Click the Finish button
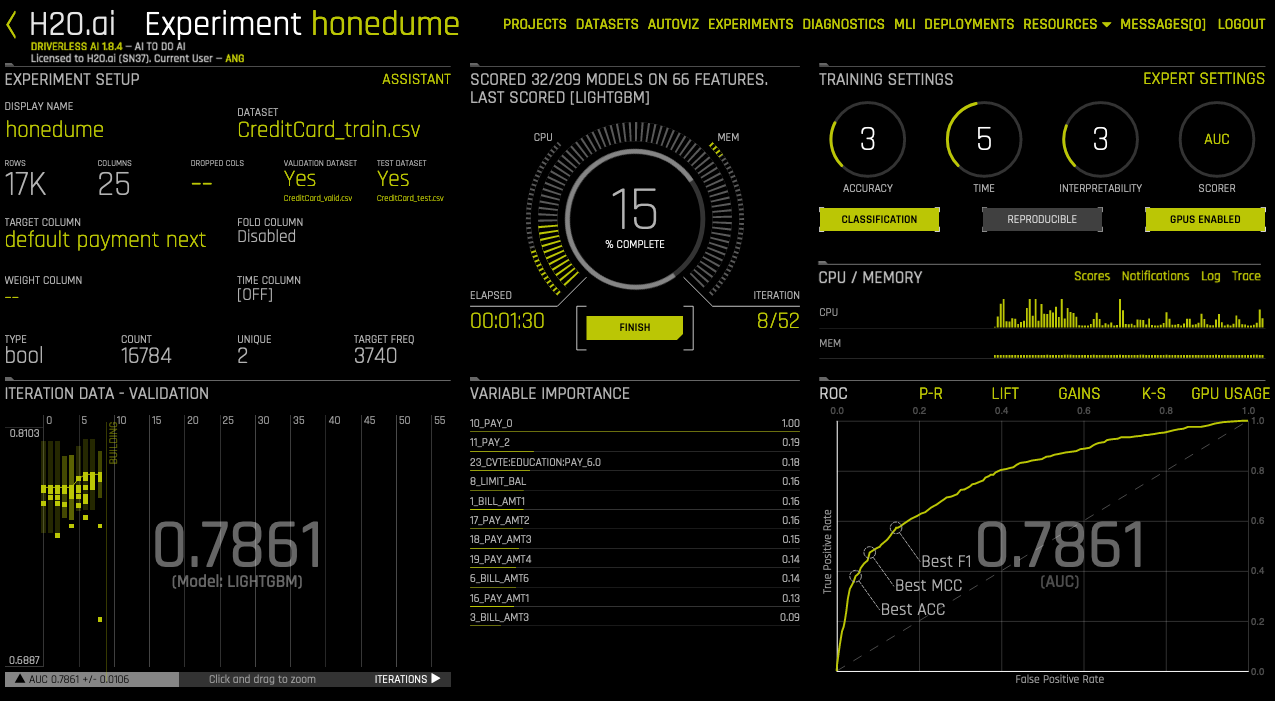Screen dimensions: 1275x701 pyautogui.click(x=635, y=327)
